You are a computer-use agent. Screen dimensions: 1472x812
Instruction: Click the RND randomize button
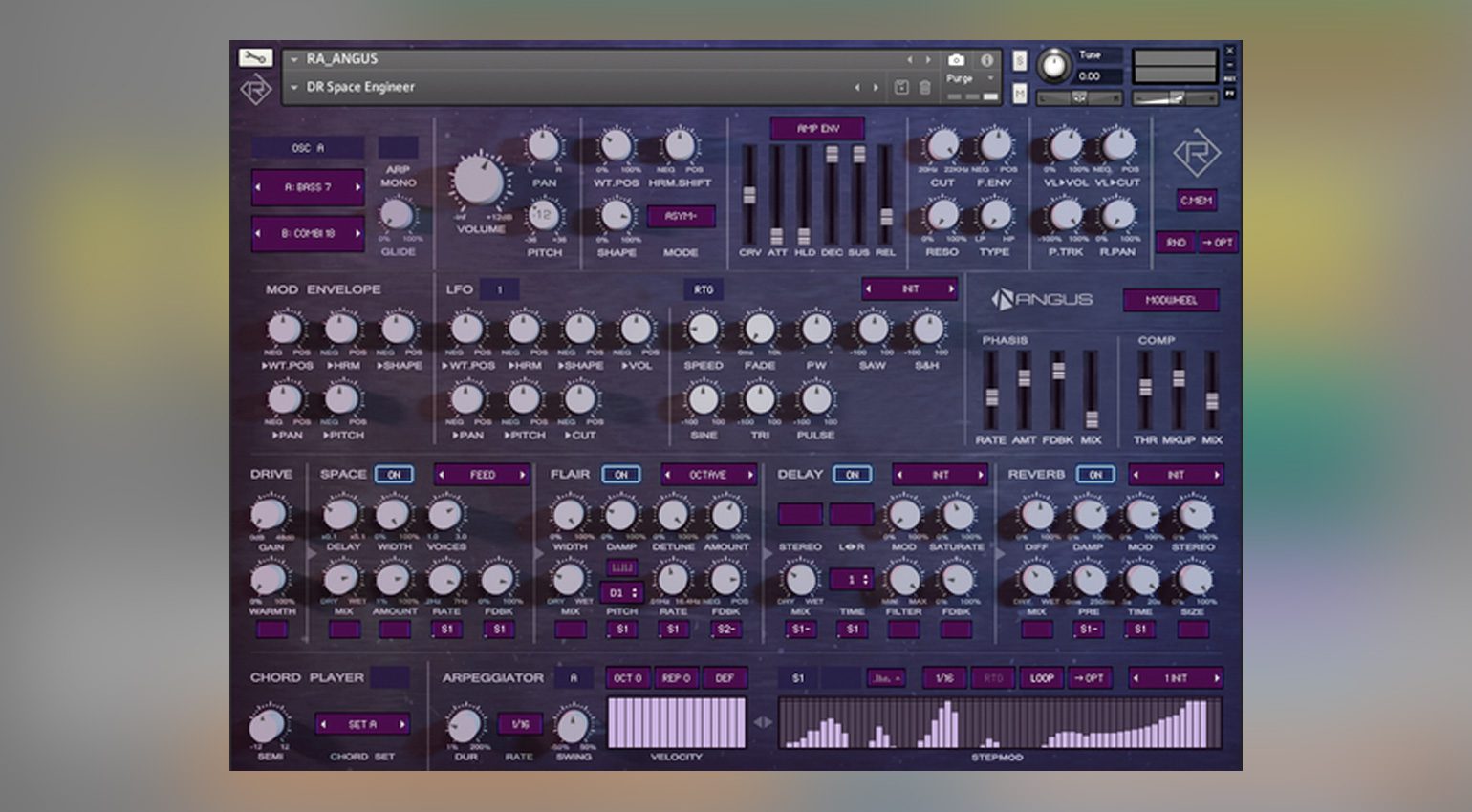[1176, 243]
